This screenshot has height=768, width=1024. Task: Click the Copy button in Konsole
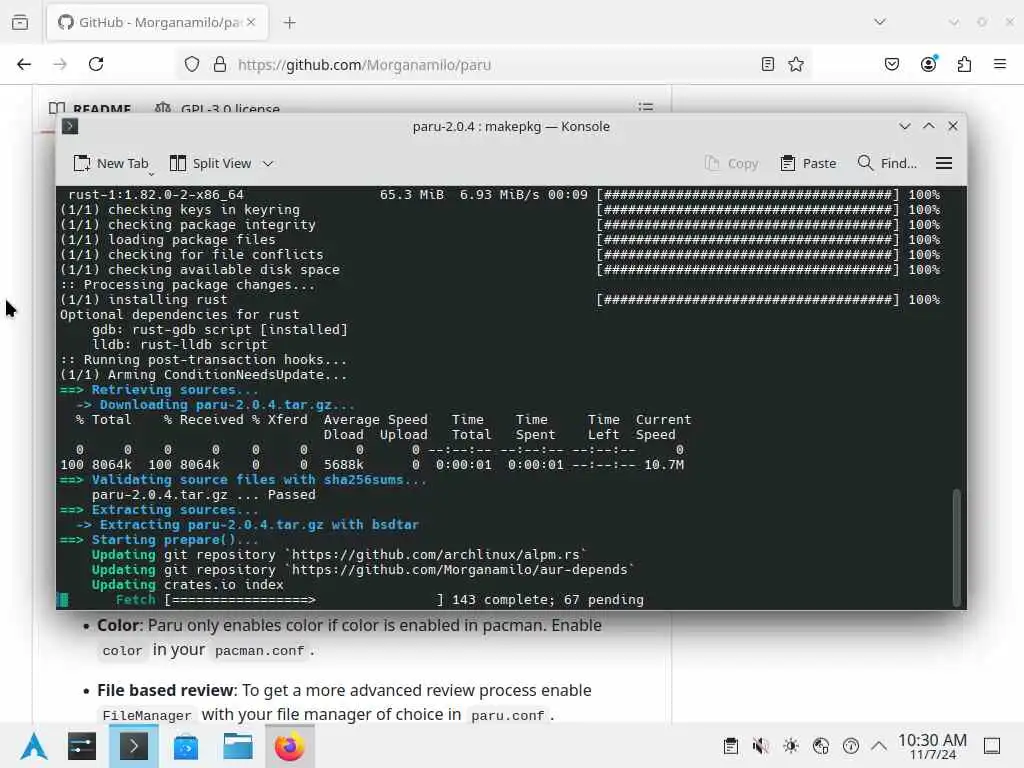[731, 163]
